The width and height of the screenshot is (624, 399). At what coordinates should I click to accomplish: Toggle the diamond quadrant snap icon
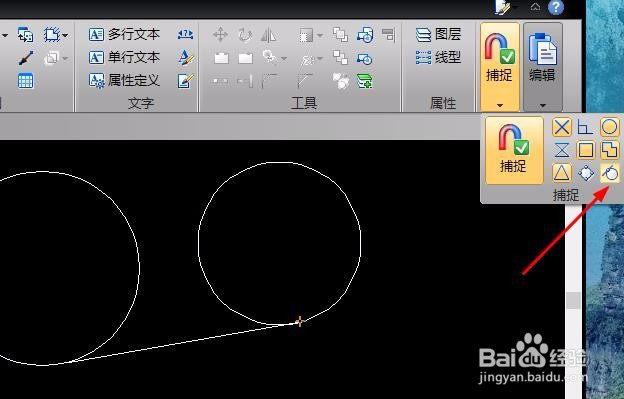pyautogui.click(x=585, y=173)
